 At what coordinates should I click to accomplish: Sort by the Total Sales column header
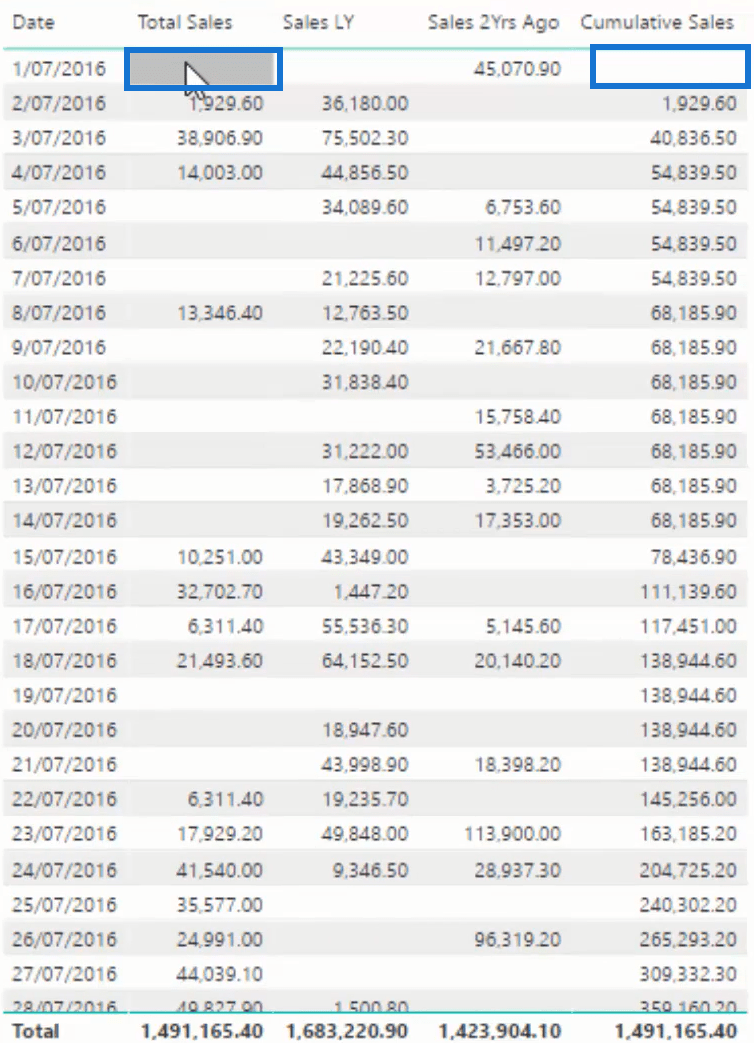pyautogui.click(x=185, y=23)
